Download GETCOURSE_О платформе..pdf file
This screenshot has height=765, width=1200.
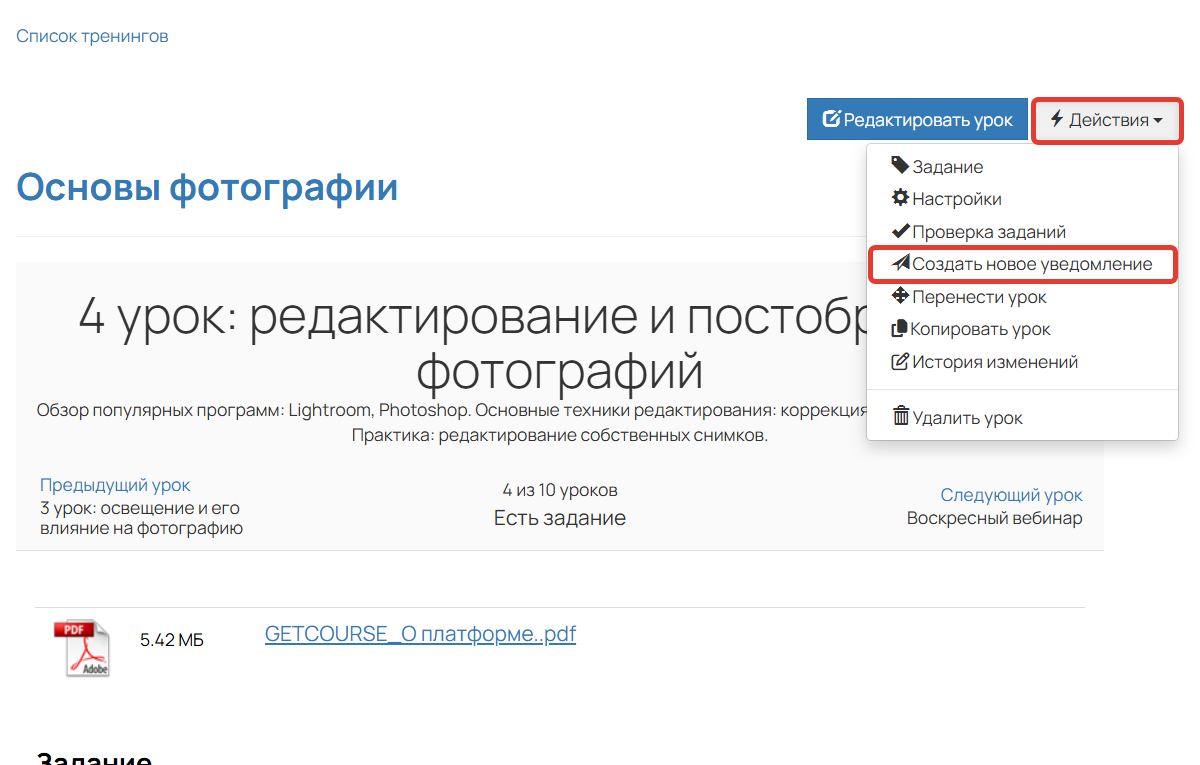click(x=420, y=634)
